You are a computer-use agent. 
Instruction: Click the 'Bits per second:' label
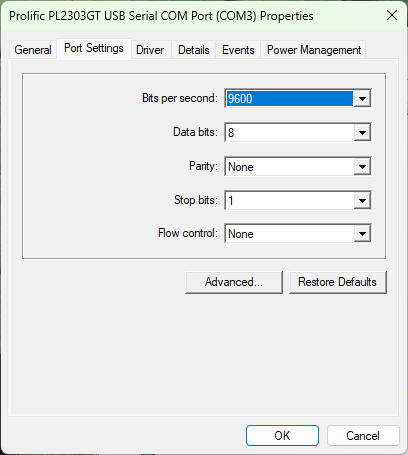point(180,98)
